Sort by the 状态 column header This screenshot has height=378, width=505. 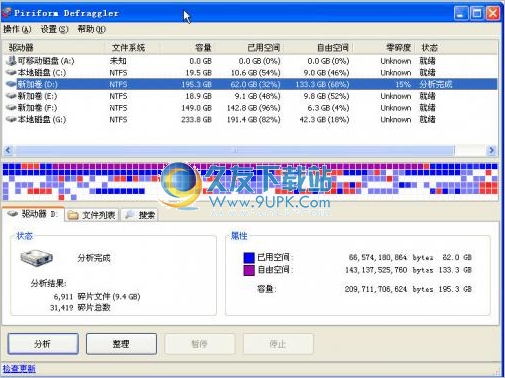[456, 48]
